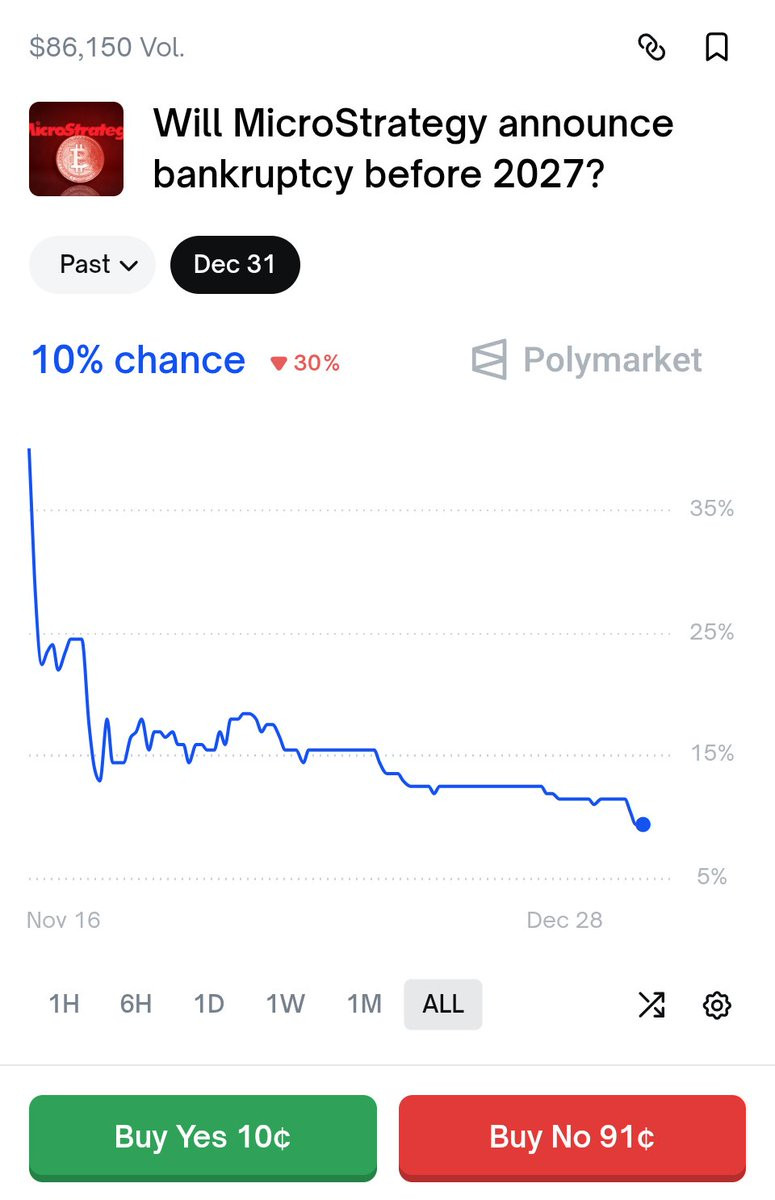Select the 1W time range
The width and height of the screenshot is (775, 1200).
[285, 1004]
